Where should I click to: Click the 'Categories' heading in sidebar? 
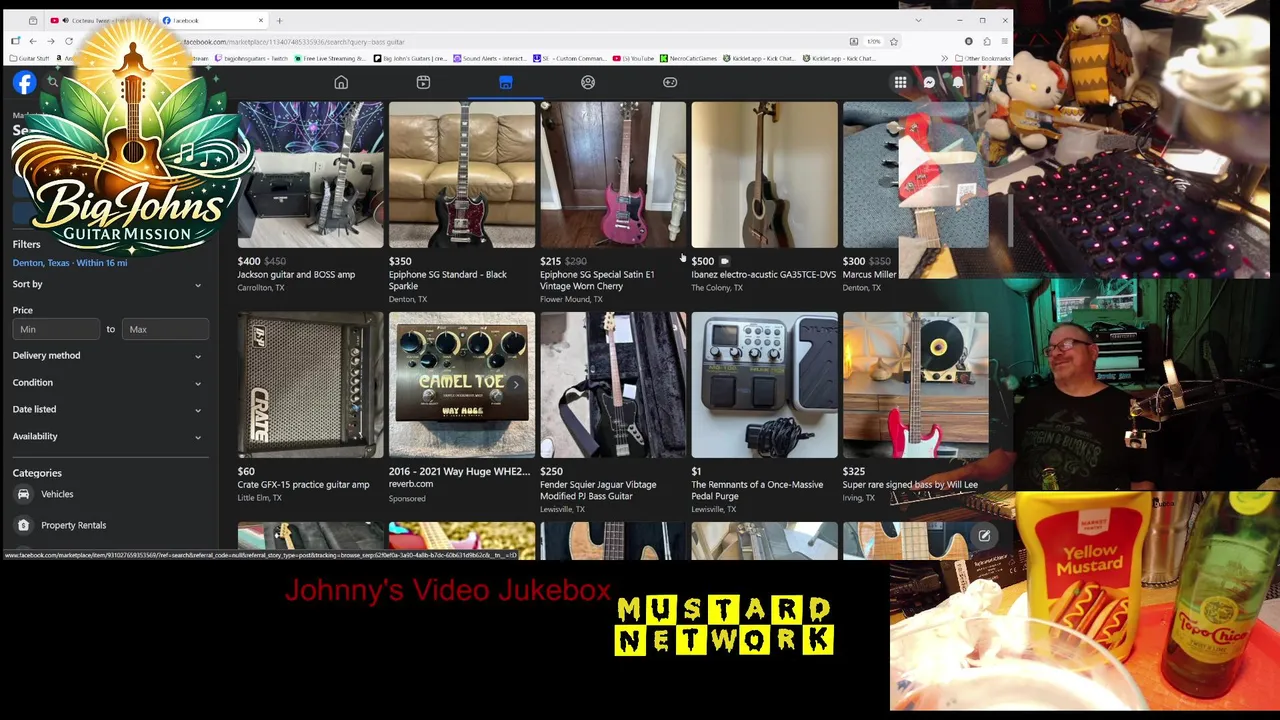pyautogui.click(x=37, y=473)
